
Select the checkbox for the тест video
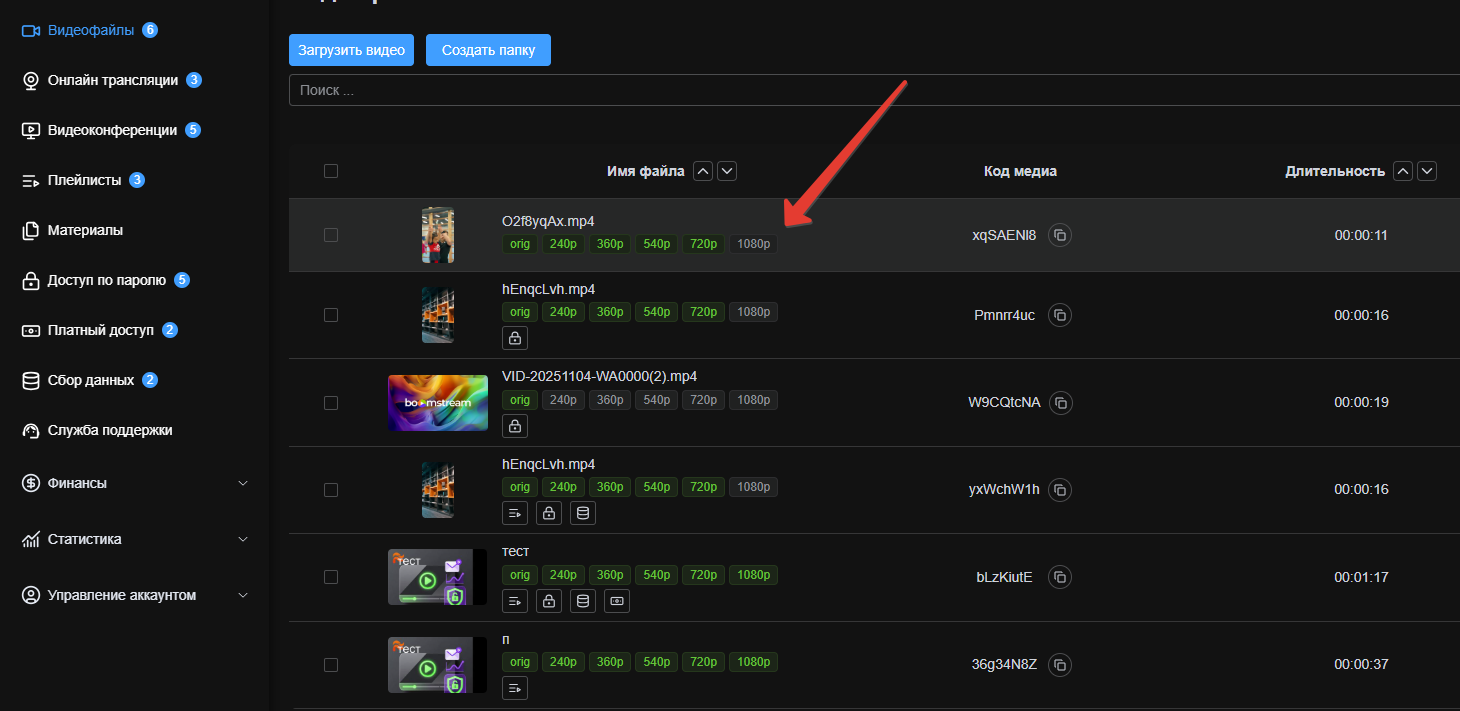click(331, 577)
